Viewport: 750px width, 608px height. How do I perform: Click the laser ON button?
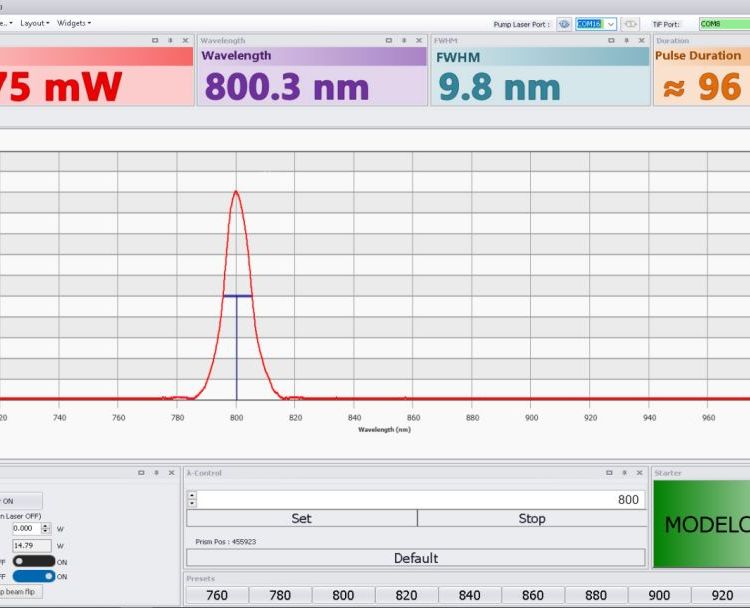pyautogui.click(x=20, y=501)
